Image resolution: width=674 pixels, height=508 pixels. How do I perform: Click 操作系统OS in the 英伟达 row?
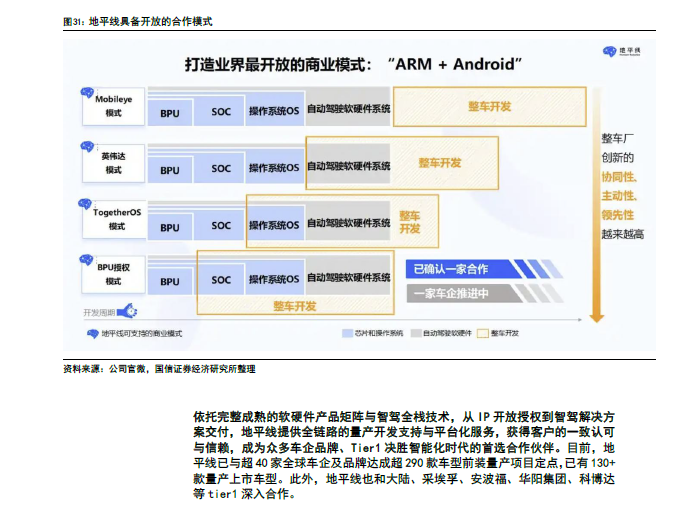point(274,168)
